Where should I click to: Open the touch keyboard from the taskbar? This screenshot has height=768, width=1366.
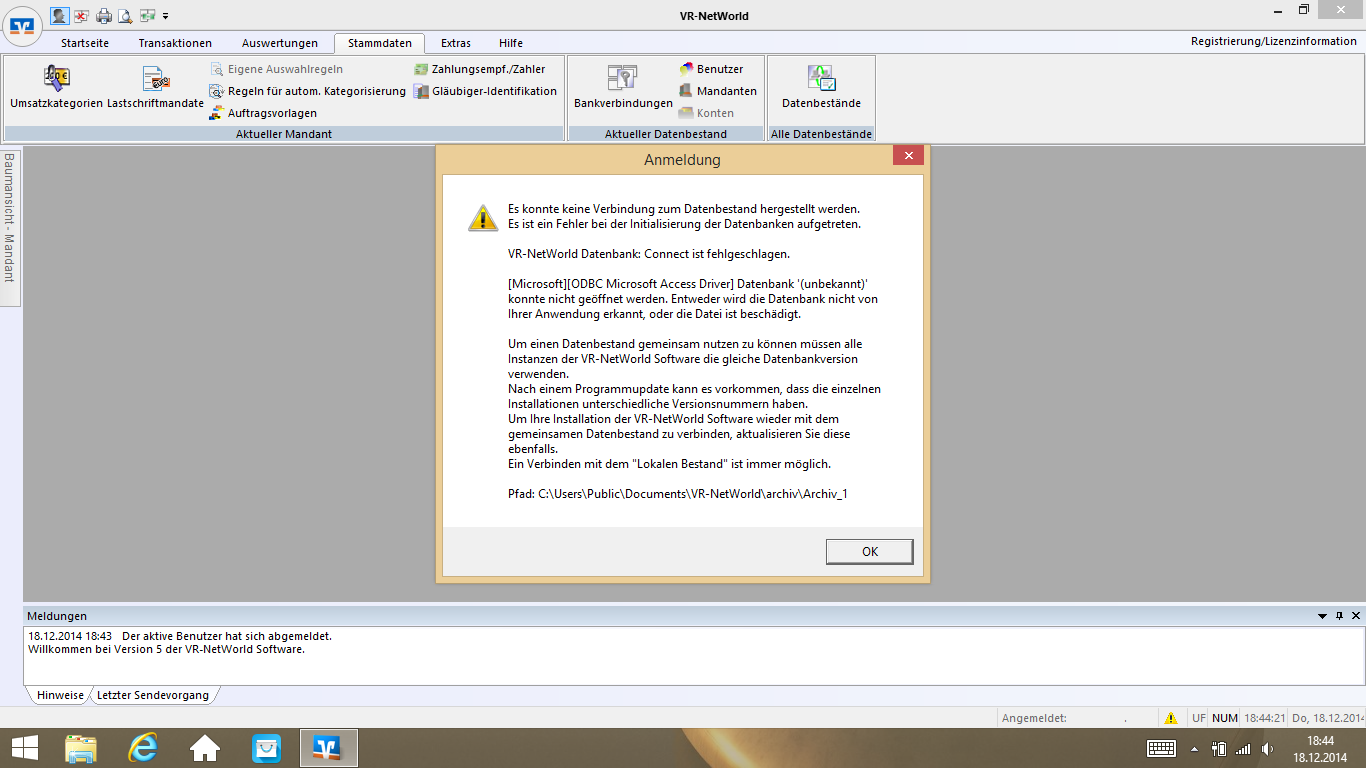(x=1161, y=748)
